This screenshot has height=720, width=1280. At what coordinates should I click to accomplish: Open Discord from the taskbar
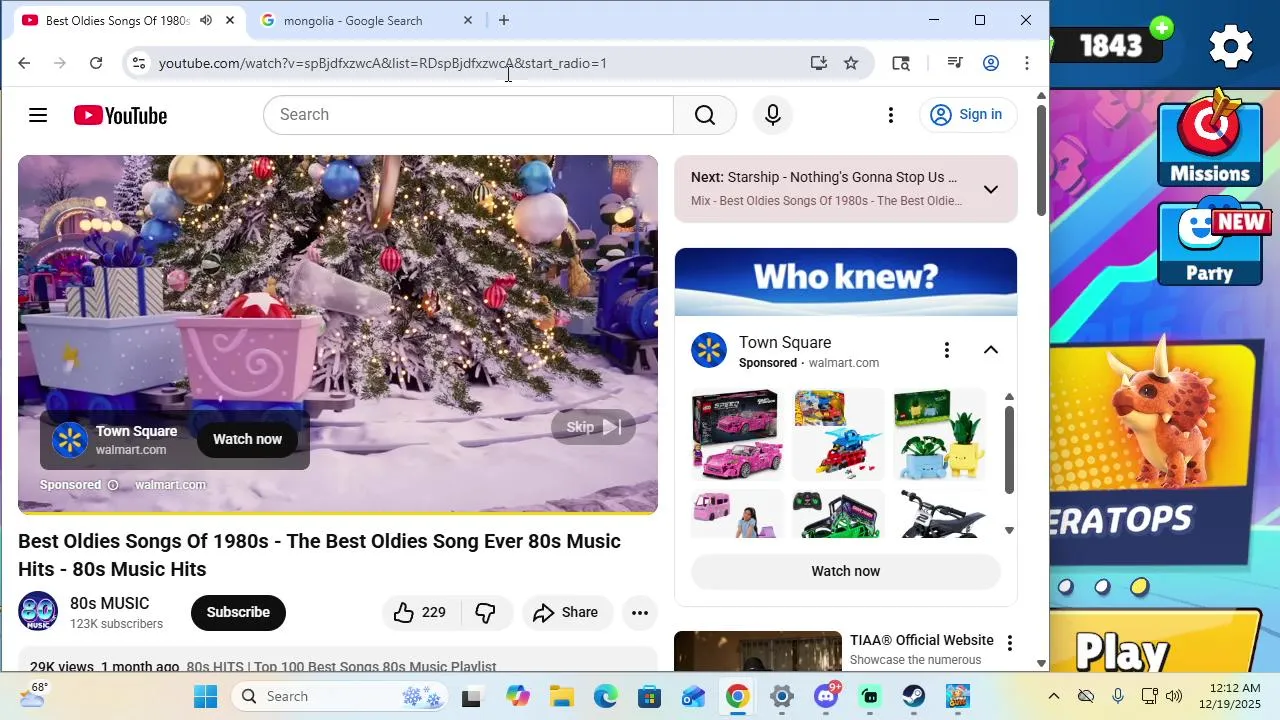tap(826, 697)
